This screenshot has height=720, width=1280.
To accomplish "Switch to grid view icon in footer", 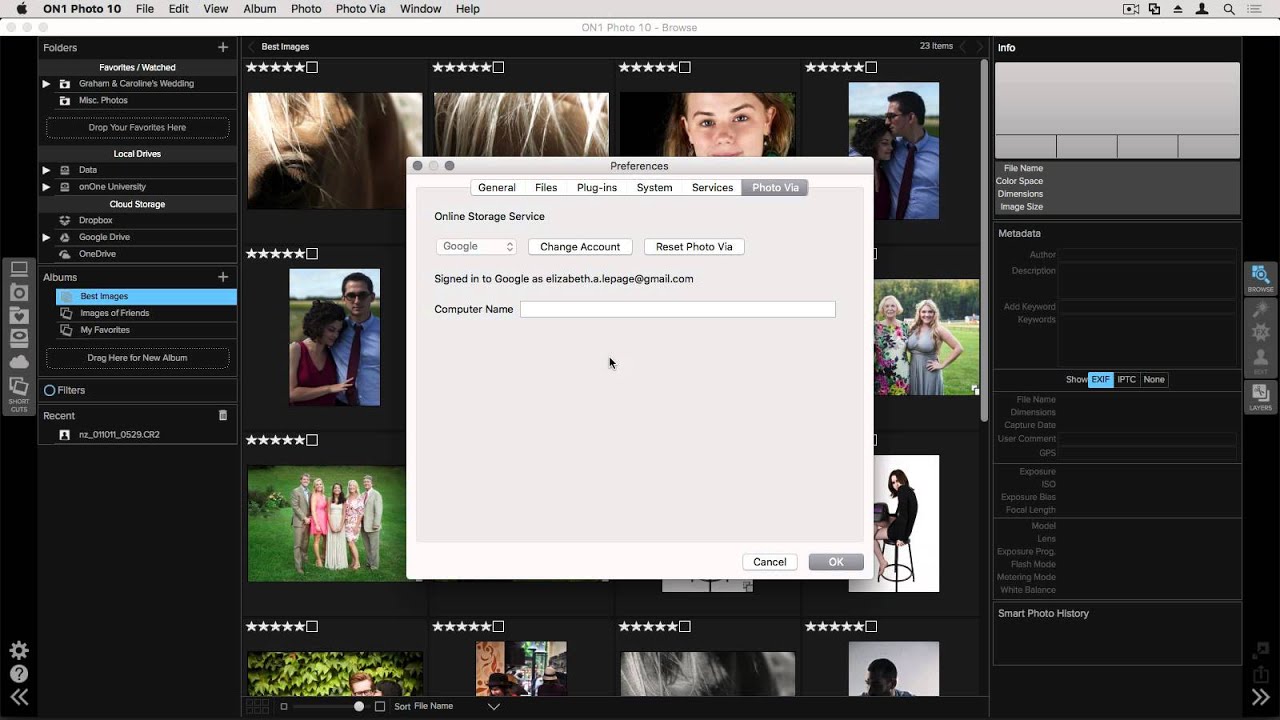I will (x=257, y=706).
